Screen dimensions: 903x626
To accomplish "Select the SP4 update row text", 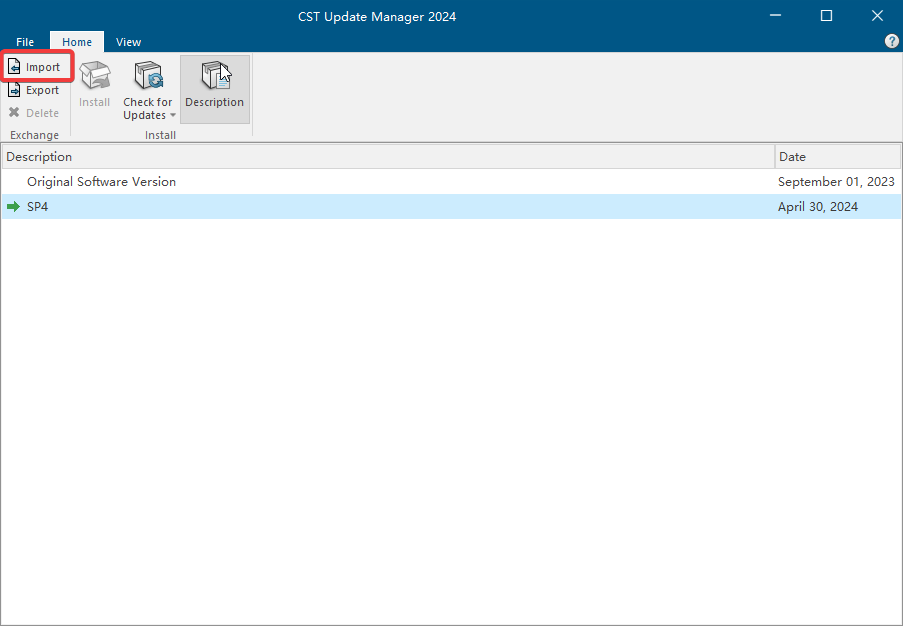I will pos(38,207).
